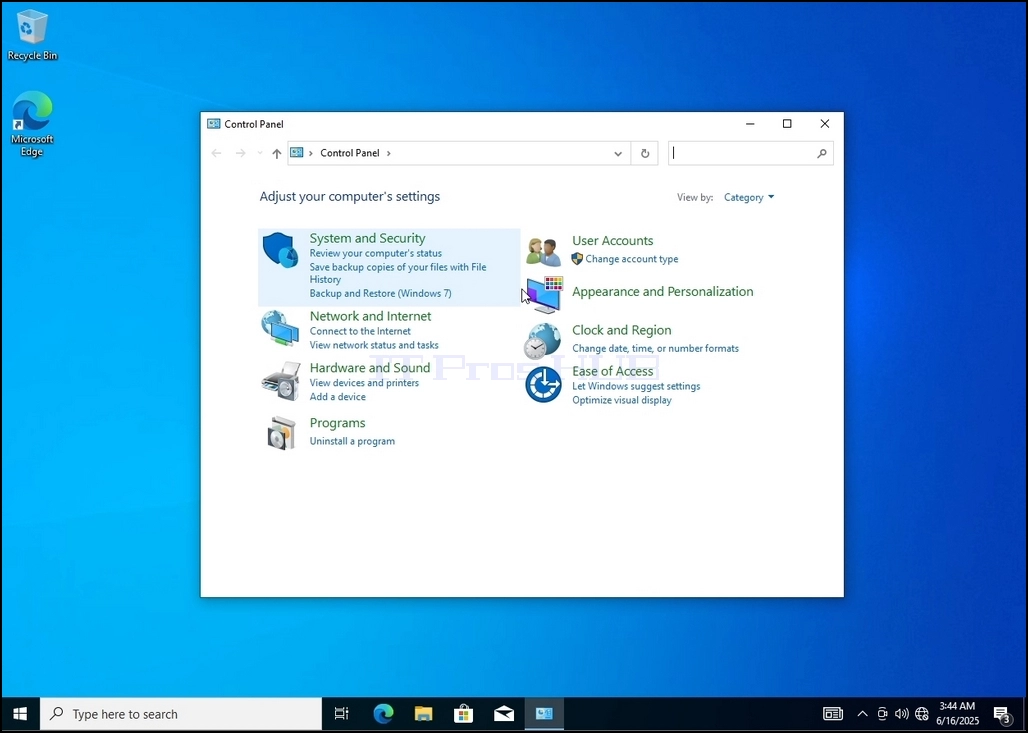Image resolution: width=1028 pixels, height=733 pixels.
Task: Open News and interests taskbar icon
Action: pos(833,714)
